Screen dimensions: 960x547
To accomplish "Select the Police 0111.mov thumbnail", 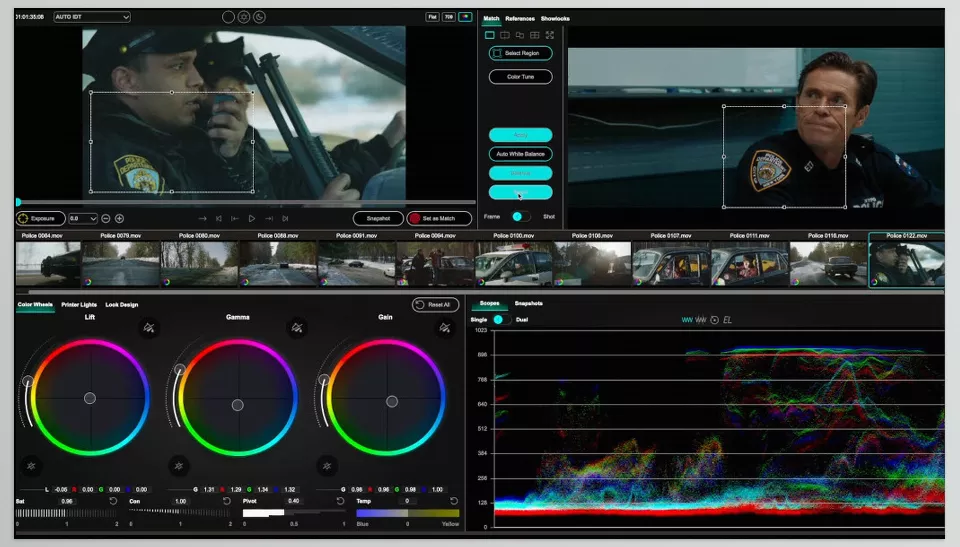I will tap(749, 264).
